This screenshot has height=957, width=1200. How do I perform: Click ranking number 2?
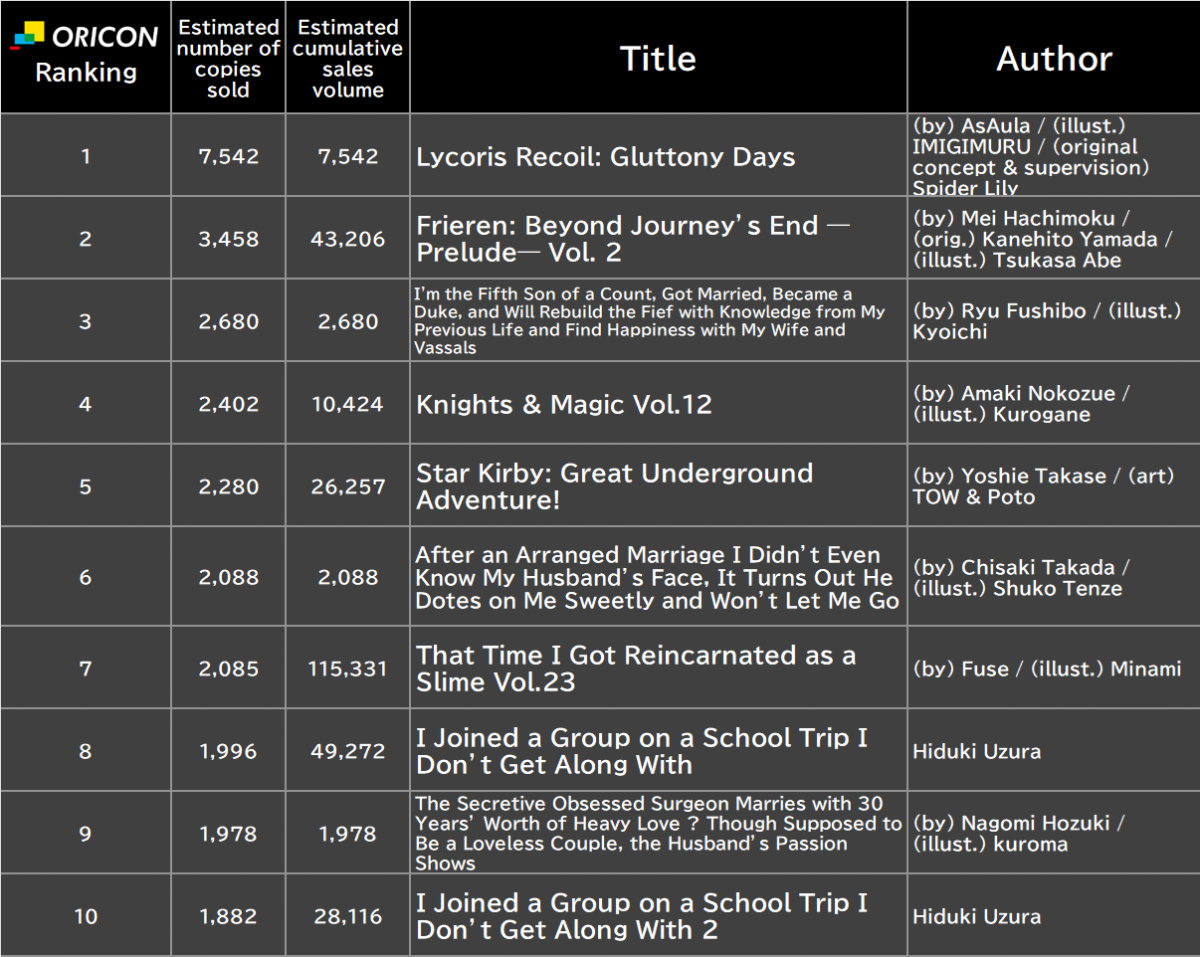pos(85,239)
